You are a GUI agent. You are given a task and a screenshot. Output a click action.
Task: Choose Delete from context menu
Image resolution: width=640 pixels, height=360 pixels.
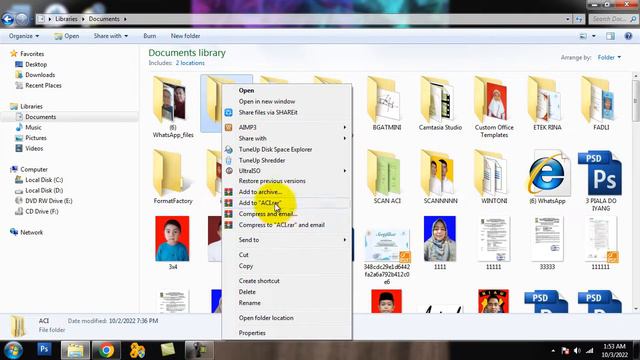247,292
